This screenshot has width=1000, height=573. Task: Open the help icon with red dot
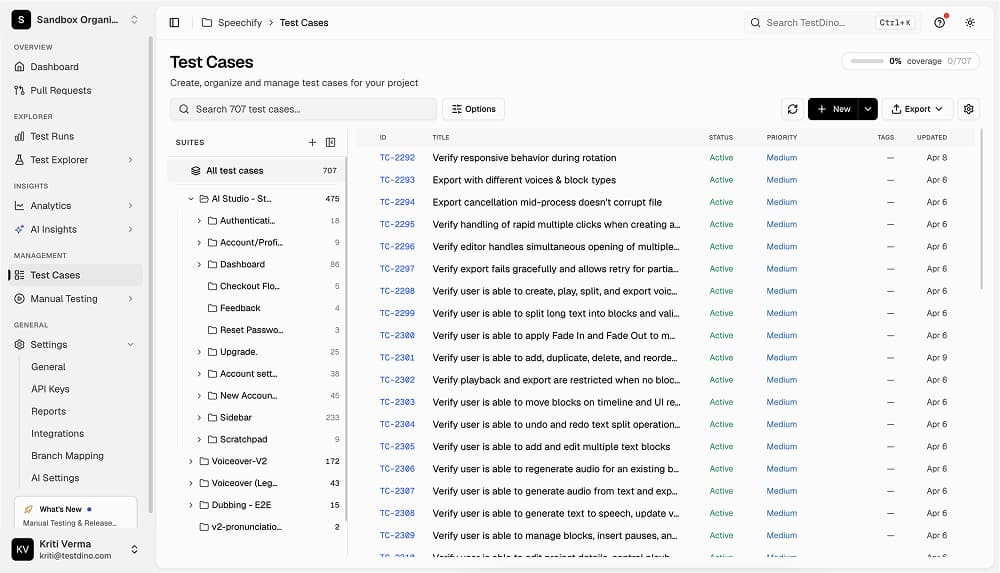939,22
